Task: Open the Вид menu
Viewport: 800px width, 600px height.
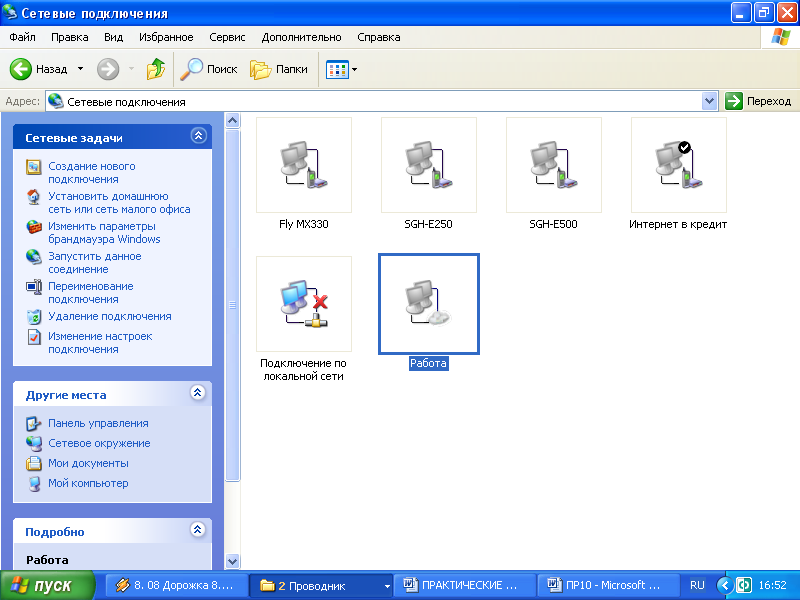Action: click(113, 37)
